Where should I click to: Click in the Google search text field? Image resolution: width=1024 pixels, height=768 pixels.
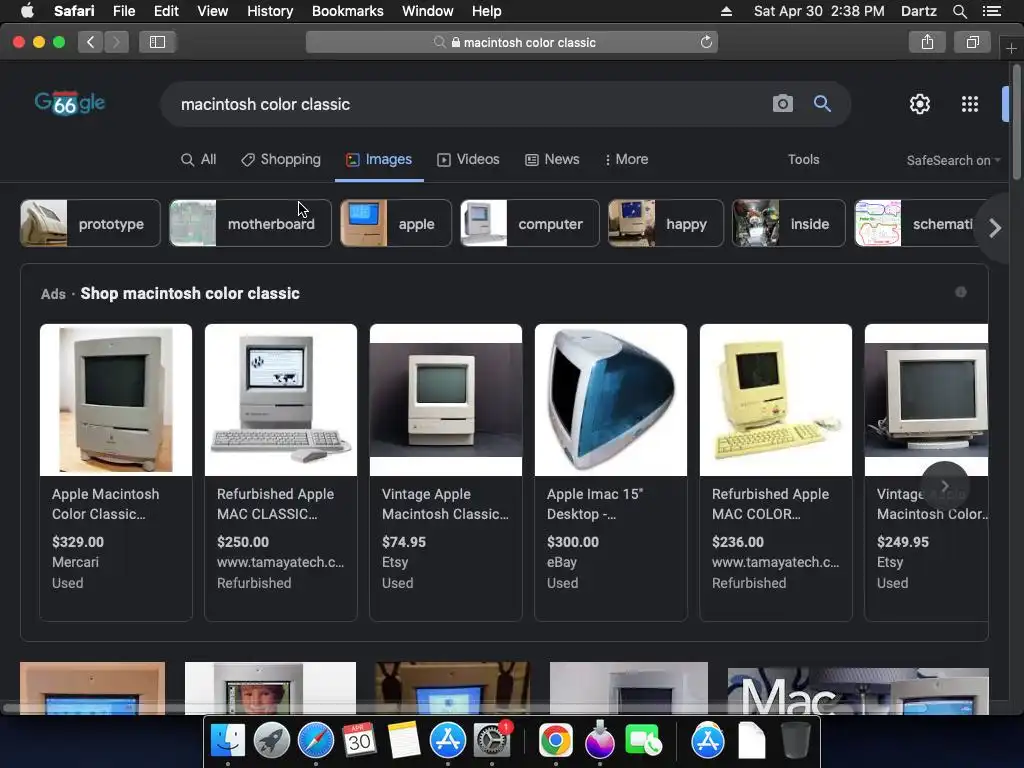click(x=457, y=104)
